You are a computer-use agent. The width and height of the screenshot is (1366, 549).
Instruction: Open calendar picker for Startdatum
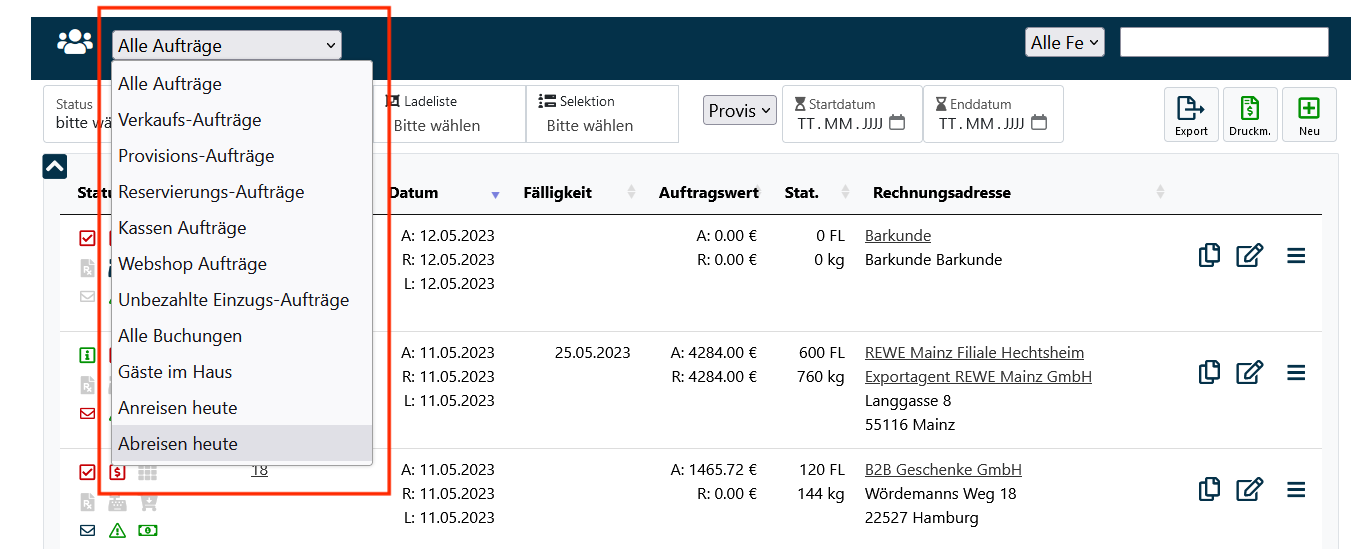click(897, 123)
